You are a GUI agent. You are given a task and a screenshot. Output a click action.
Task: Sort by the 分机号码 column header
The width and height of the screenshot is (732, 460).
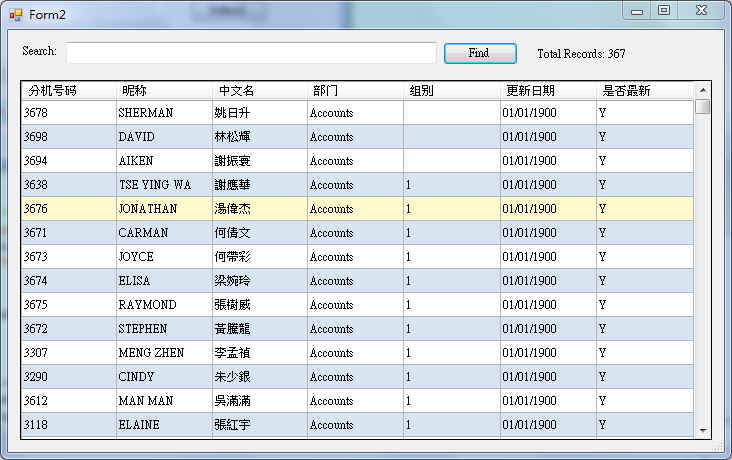[69, 91]
